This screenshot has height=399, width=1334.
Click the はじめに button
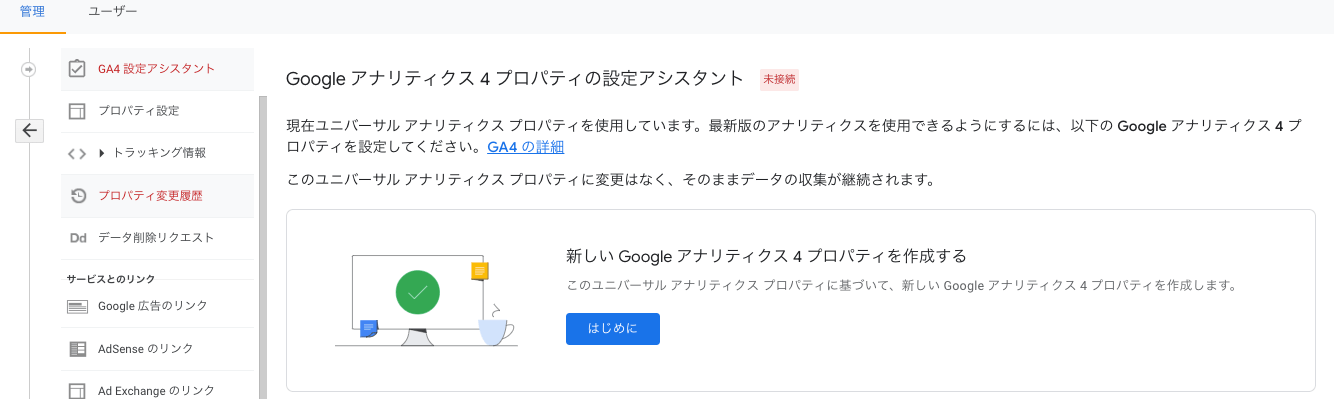point(613,329)
